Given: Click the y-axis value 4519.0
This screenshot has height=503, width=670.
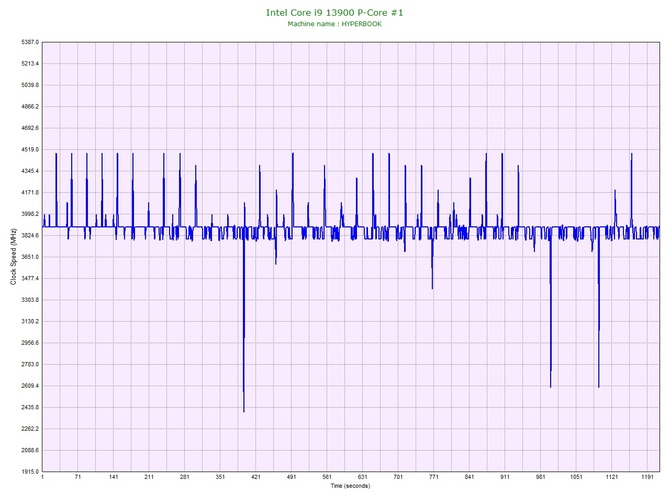Looking at the screenshot, I should point(30,150).
